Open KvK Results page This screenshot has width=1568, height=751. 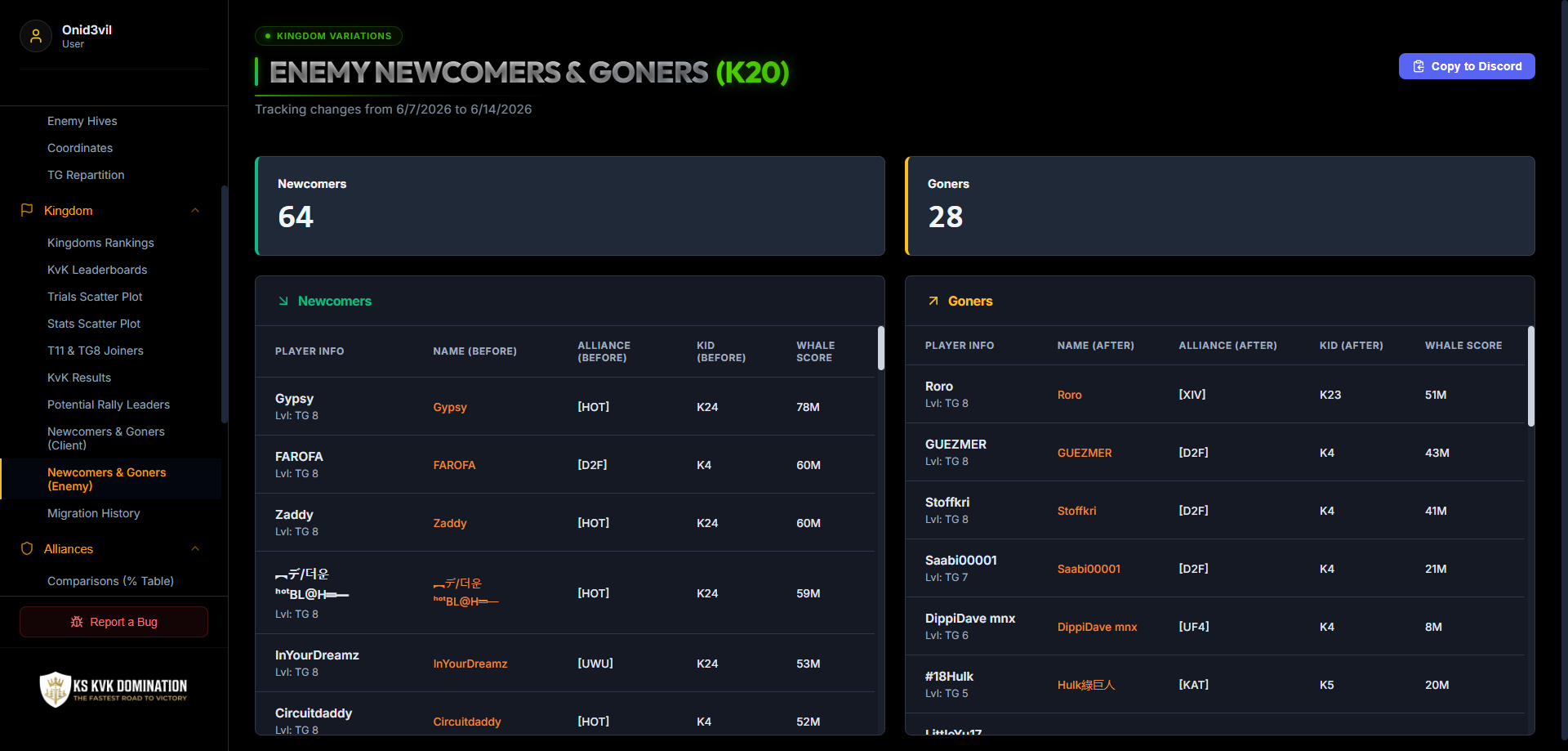79,378
